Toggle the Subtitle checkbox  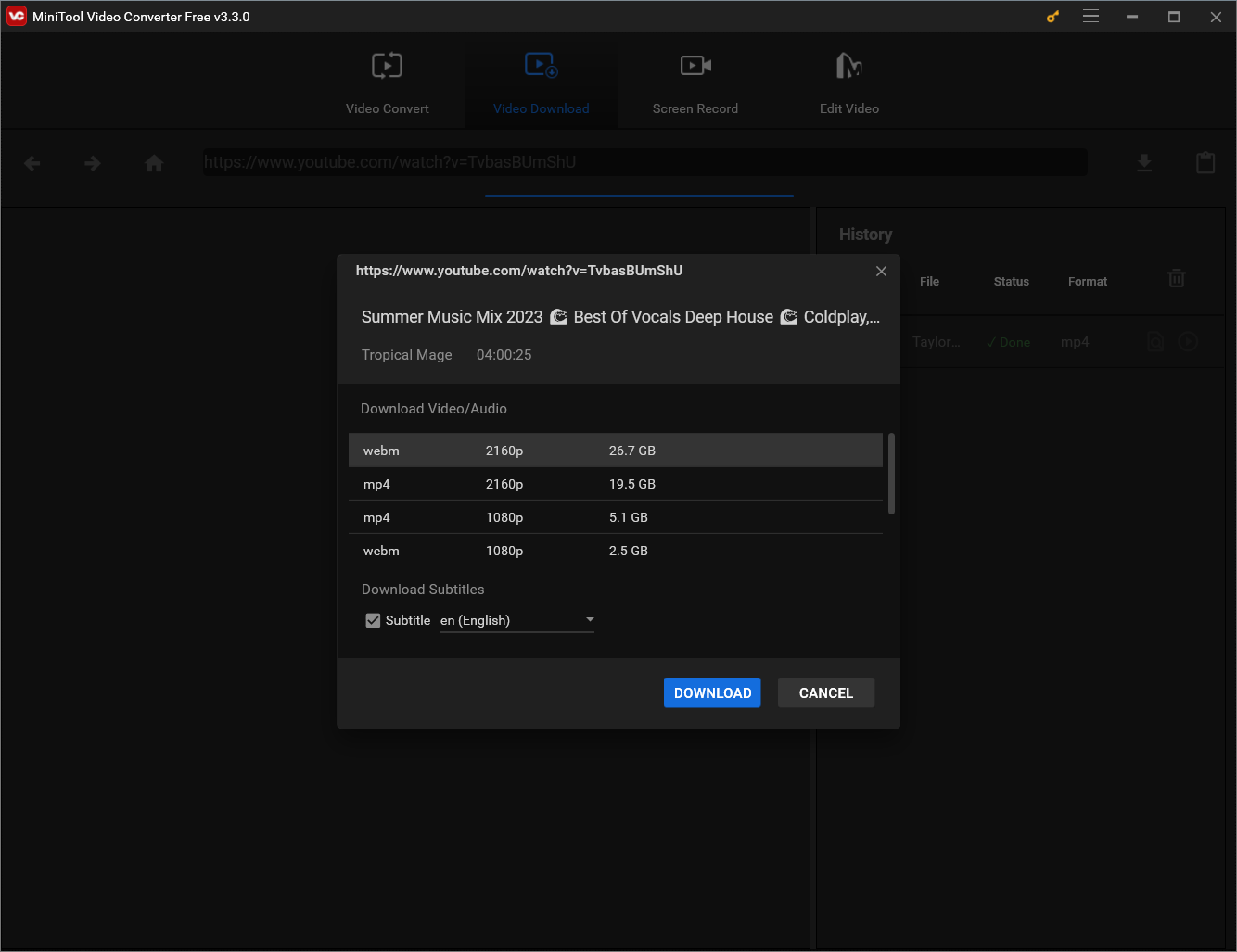pyautogui.click(x=373, y=620)
